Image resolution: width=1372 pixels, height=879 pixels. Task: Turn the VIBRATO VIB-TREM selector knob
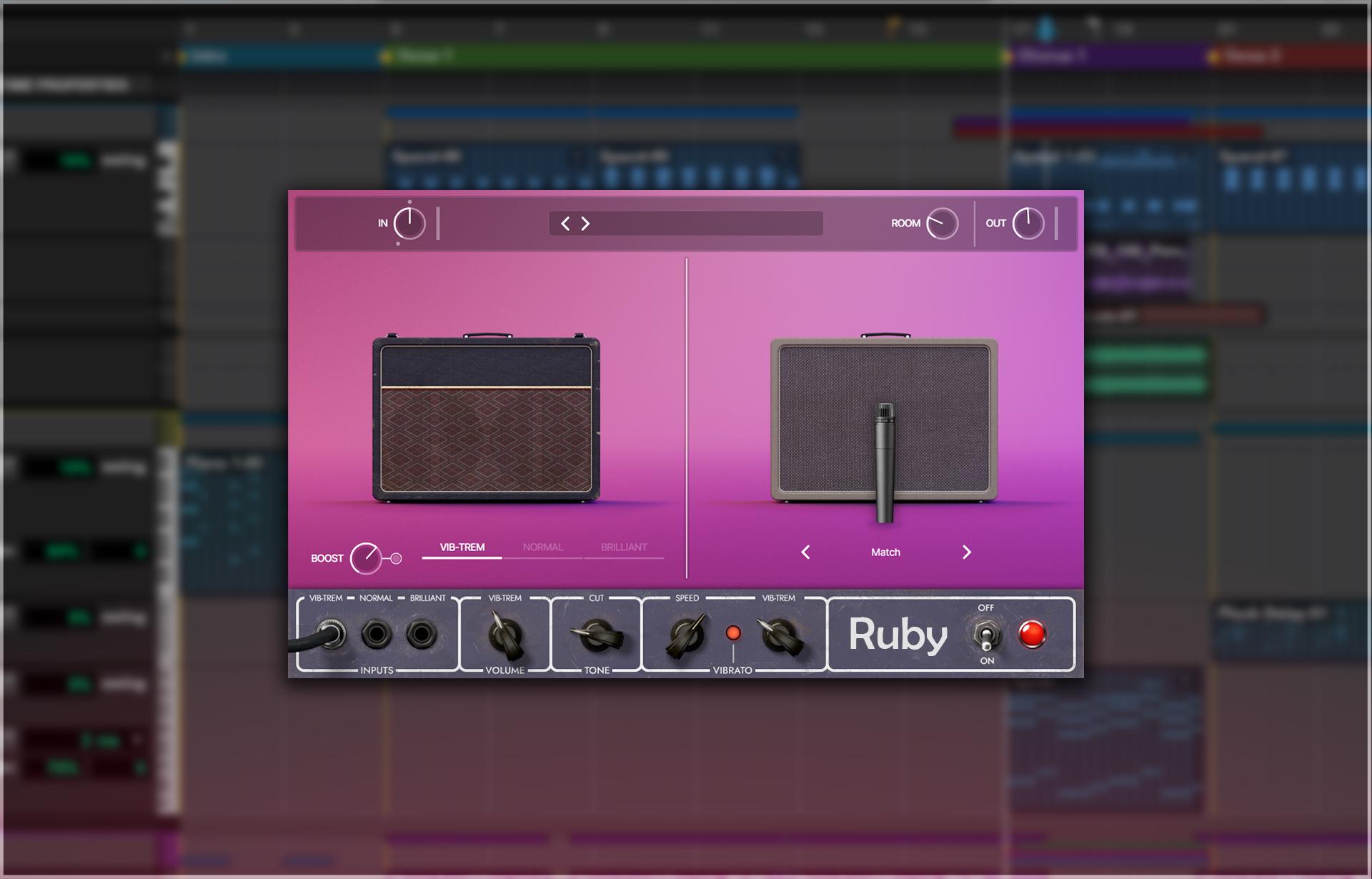point(780,635)
